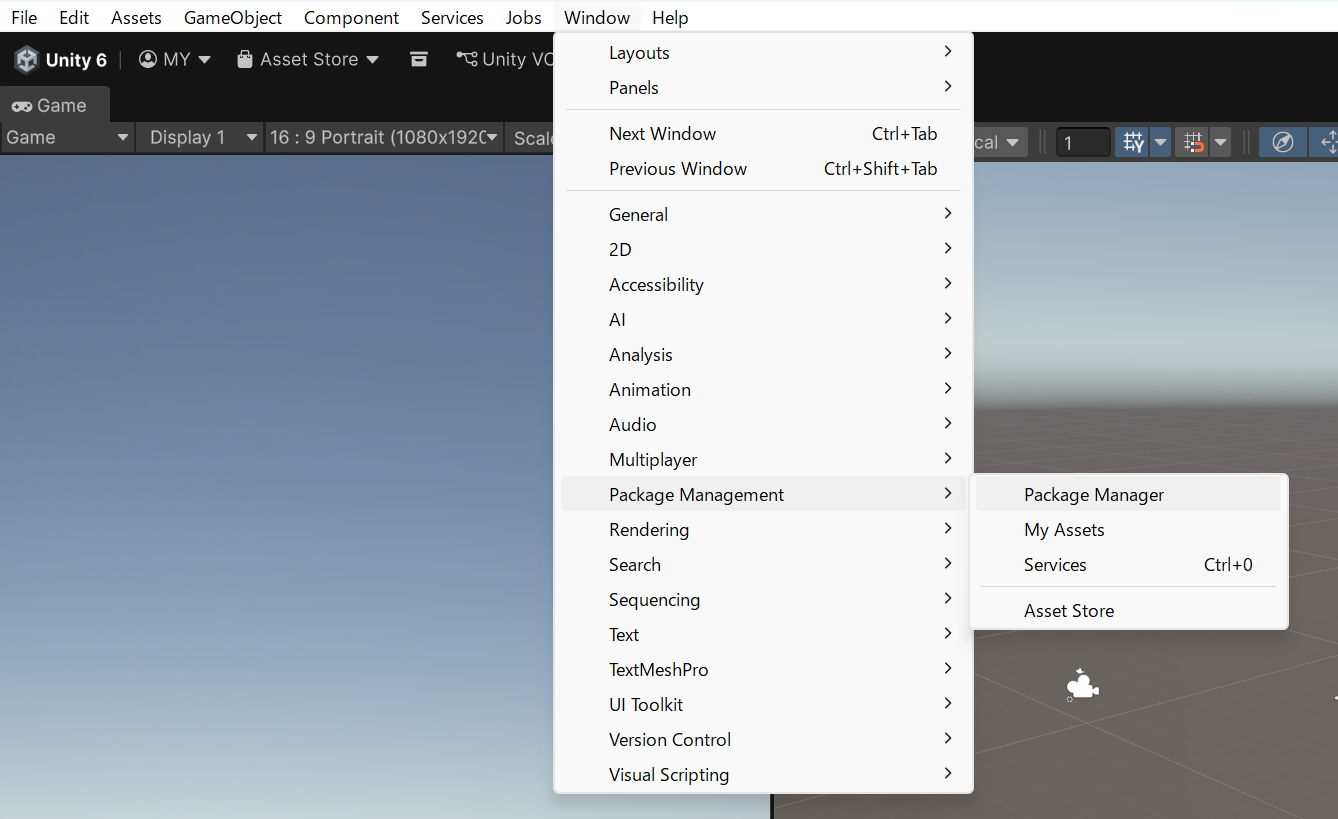Open the grid snapping settings arrow
The height and width of the screenshot is (819, 1338).
[1220, 142]
